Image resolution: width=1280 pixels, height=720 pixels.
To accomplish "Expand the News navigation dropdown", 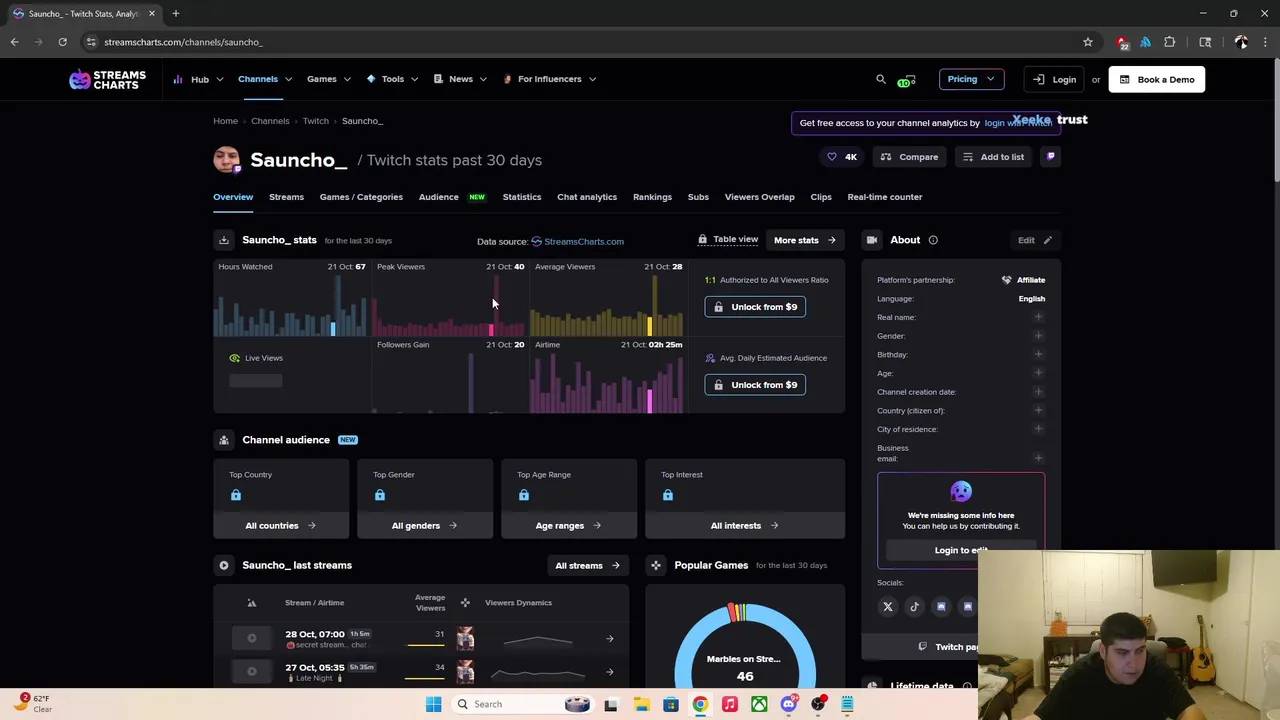I will (x=460, y=79).
